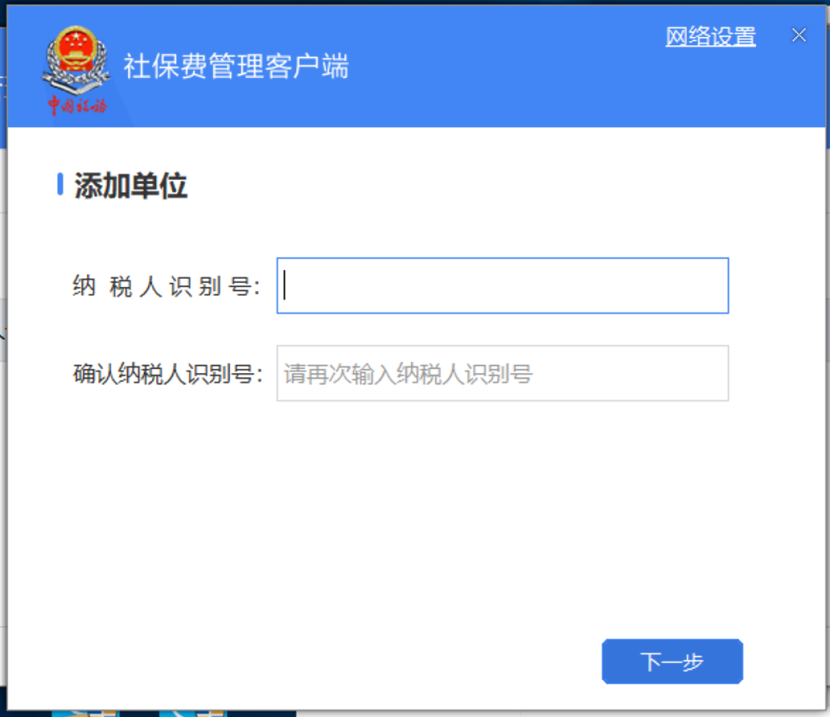This screenshot has height=718, width=830.
Task: Click the text cursor in the first field
Action: (x=285, y=285)
